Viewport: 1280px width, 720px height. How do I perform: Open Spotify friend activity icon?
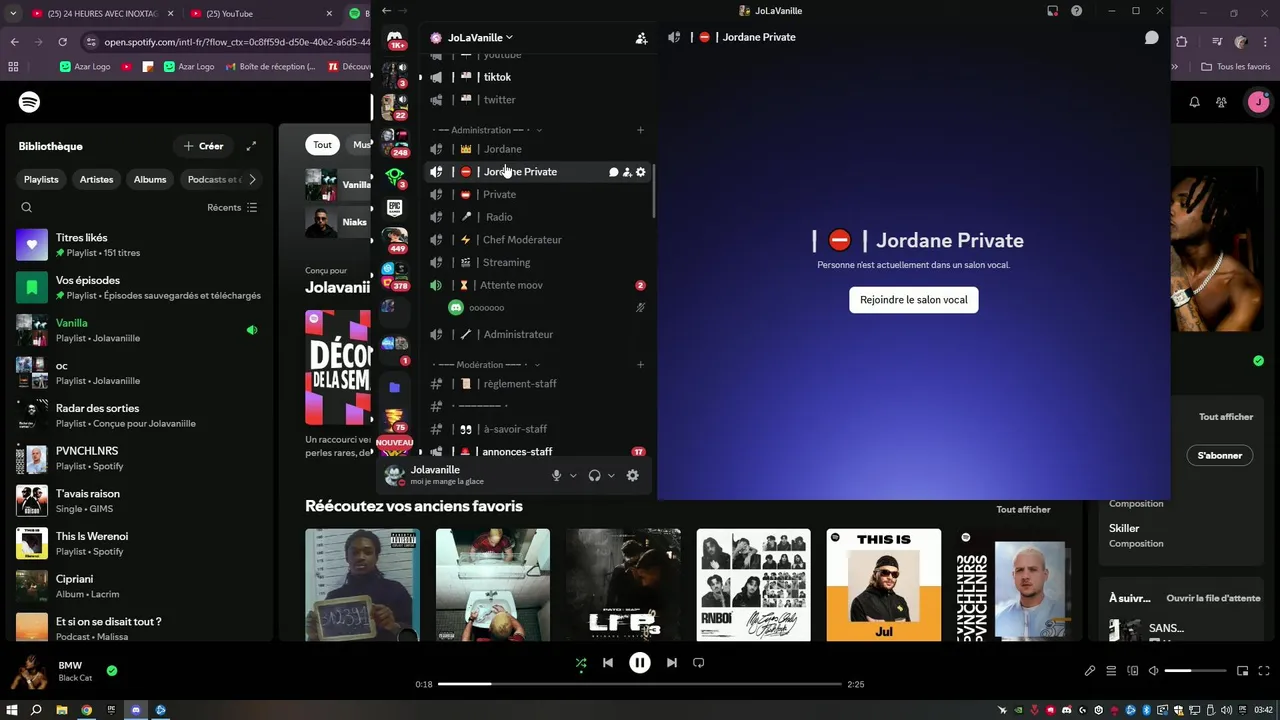1221,102
